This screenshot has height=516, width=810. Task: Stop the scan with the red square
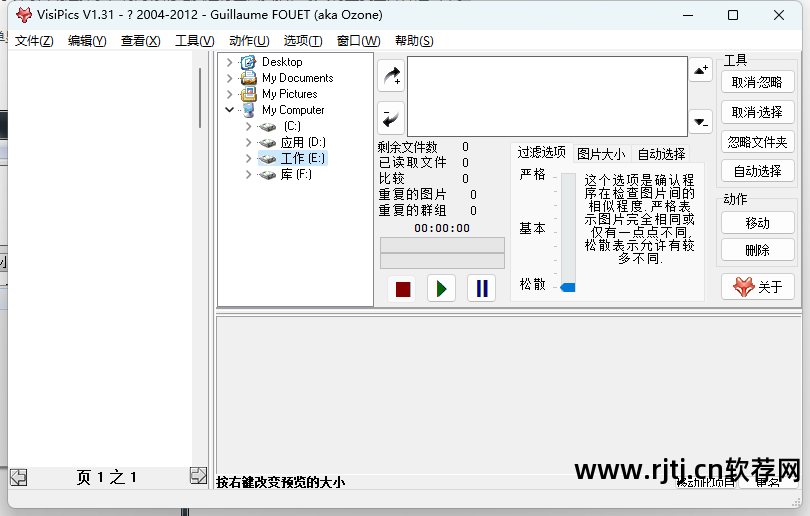pos(403,288)
